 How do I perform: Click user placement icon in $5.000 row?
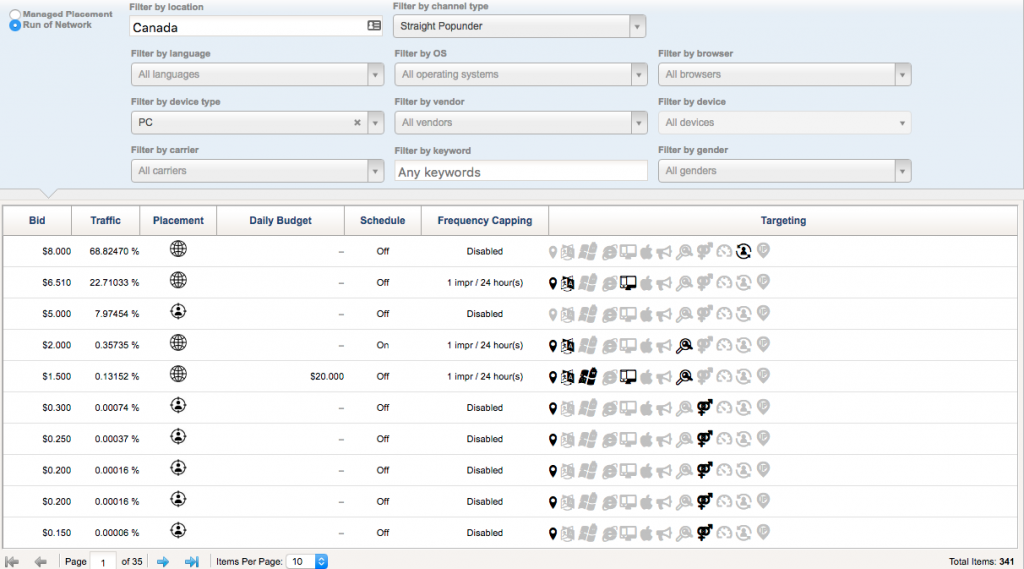178,312
